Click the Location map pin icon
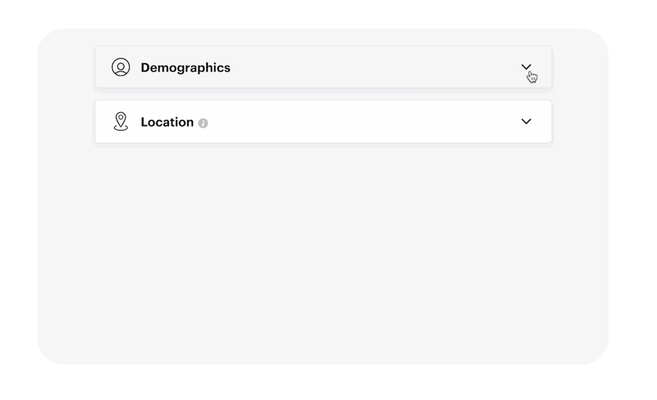 pyautogui.click(x=121, y=121)
